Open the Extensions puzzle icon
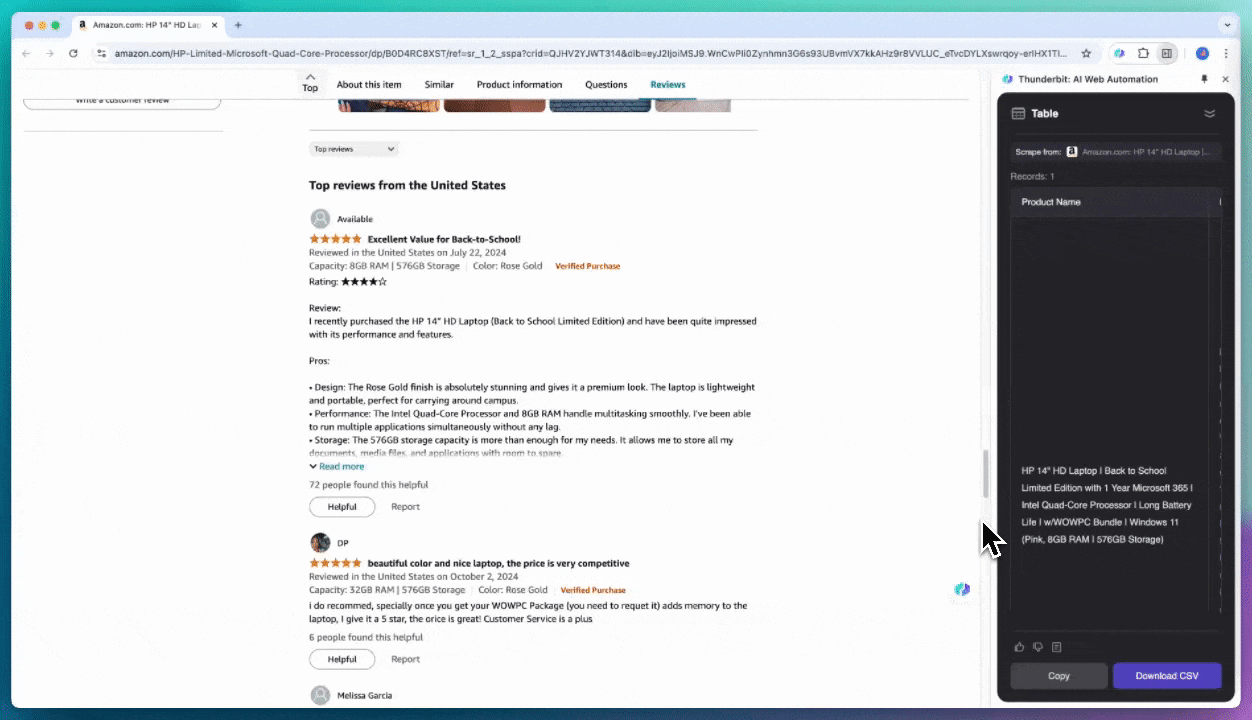The image size is (1252, 720). pyautogui.click(x=1144, y=53)
